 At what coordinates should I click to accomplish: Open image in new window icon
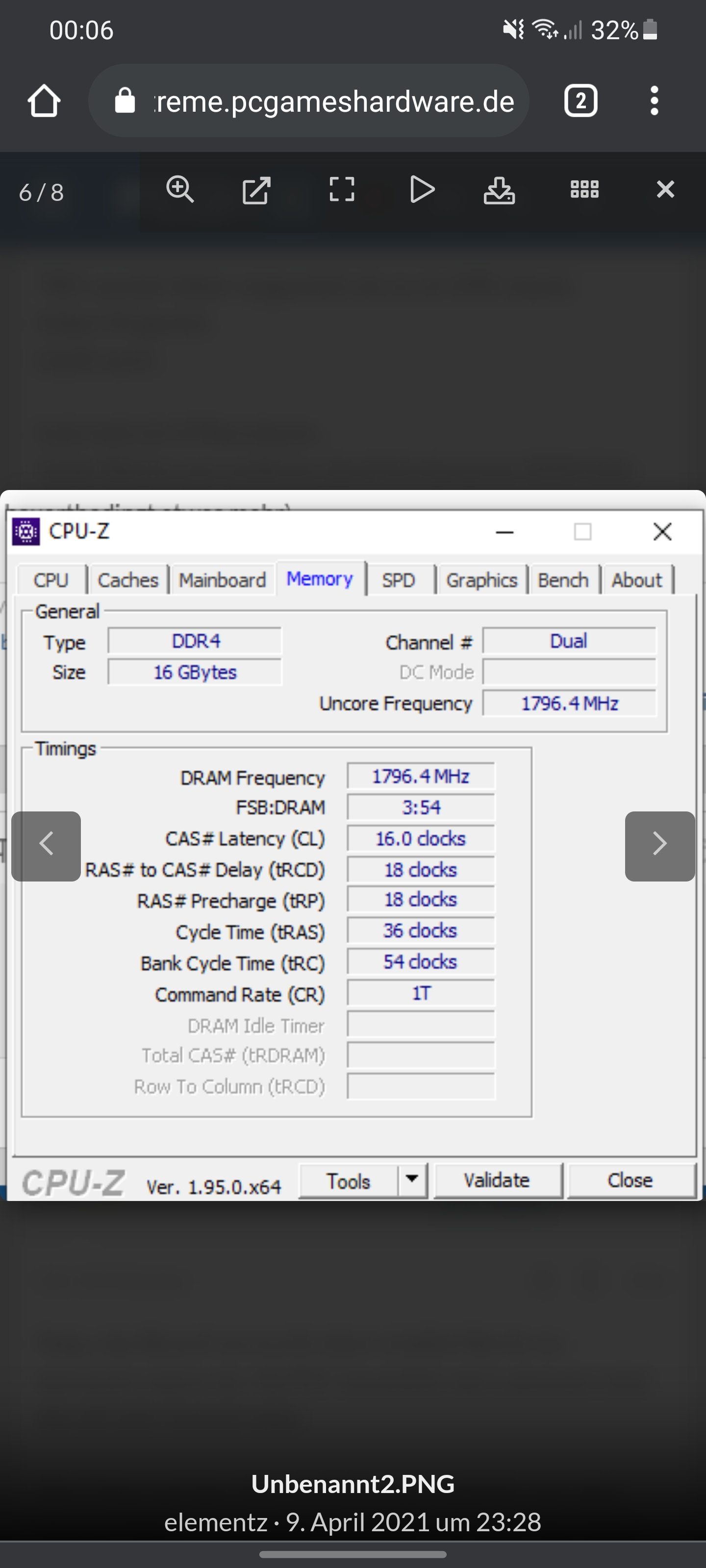pyautogui.click(x=256, y=191)
